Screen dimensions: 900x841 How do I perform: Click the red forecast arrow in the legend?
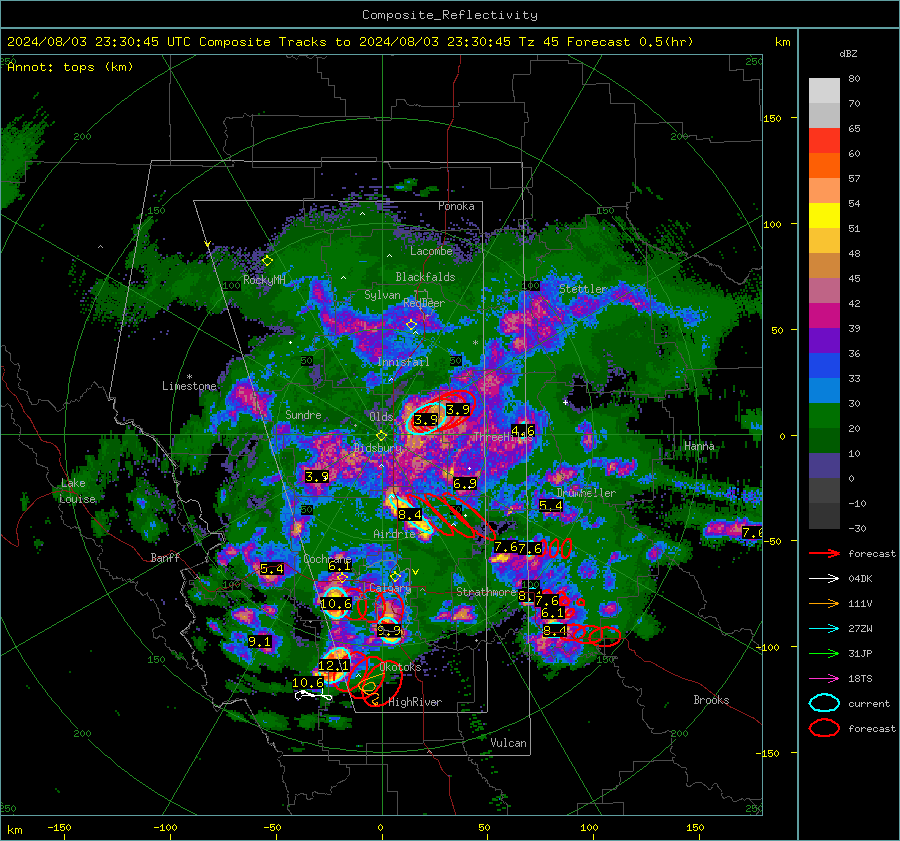[824, 553]
